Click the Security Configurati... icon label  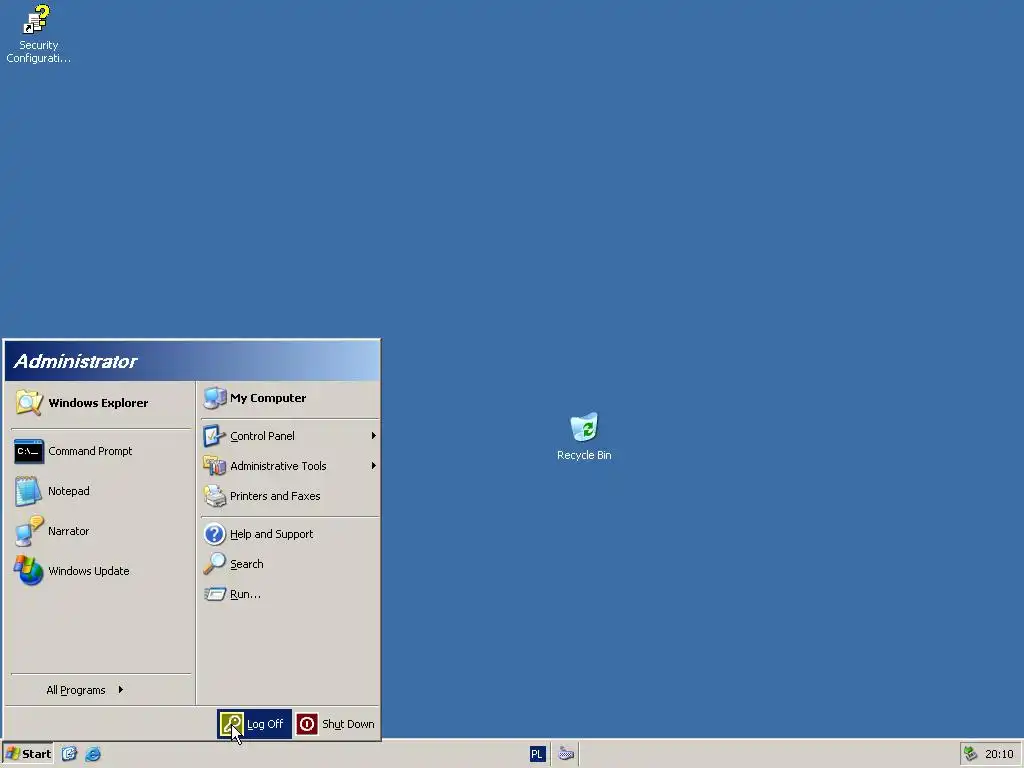(39, 52)
